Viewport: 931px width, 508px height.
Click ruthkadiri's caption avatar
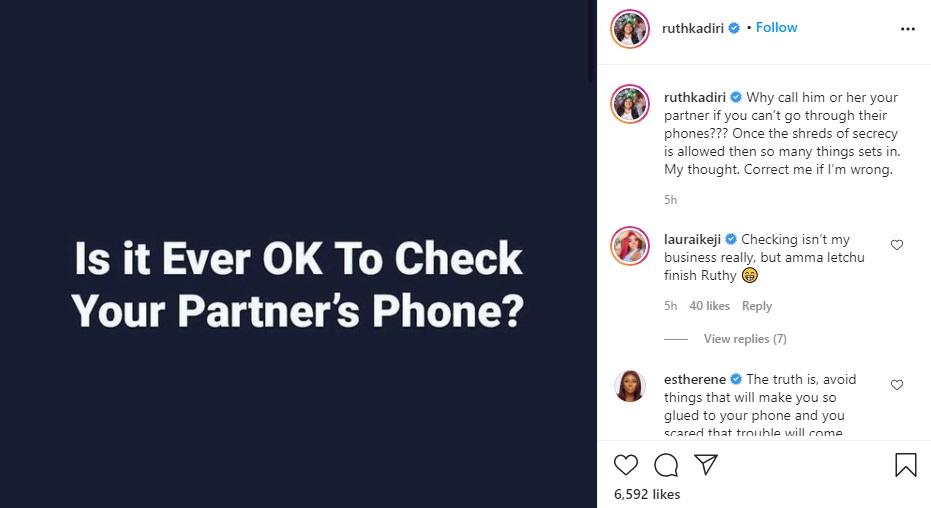630,104
